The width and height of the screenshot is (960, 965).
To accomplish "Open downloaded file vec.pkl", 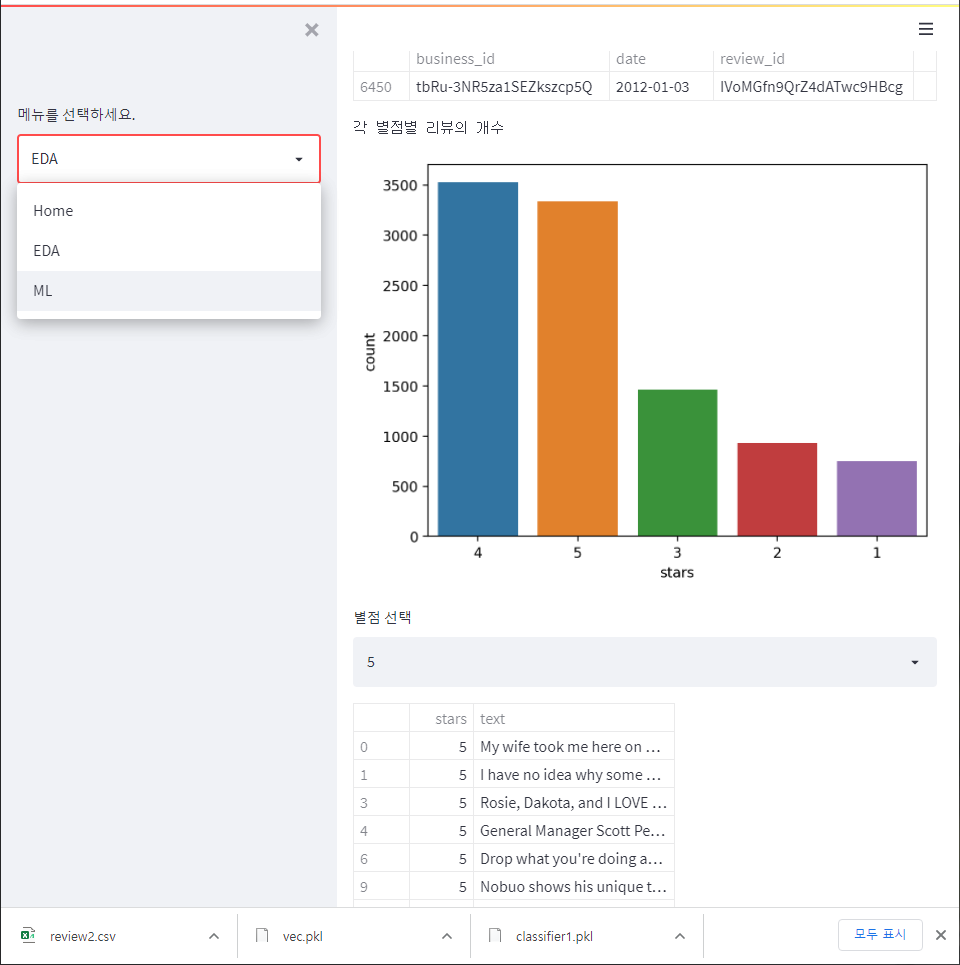I will 302,936.
